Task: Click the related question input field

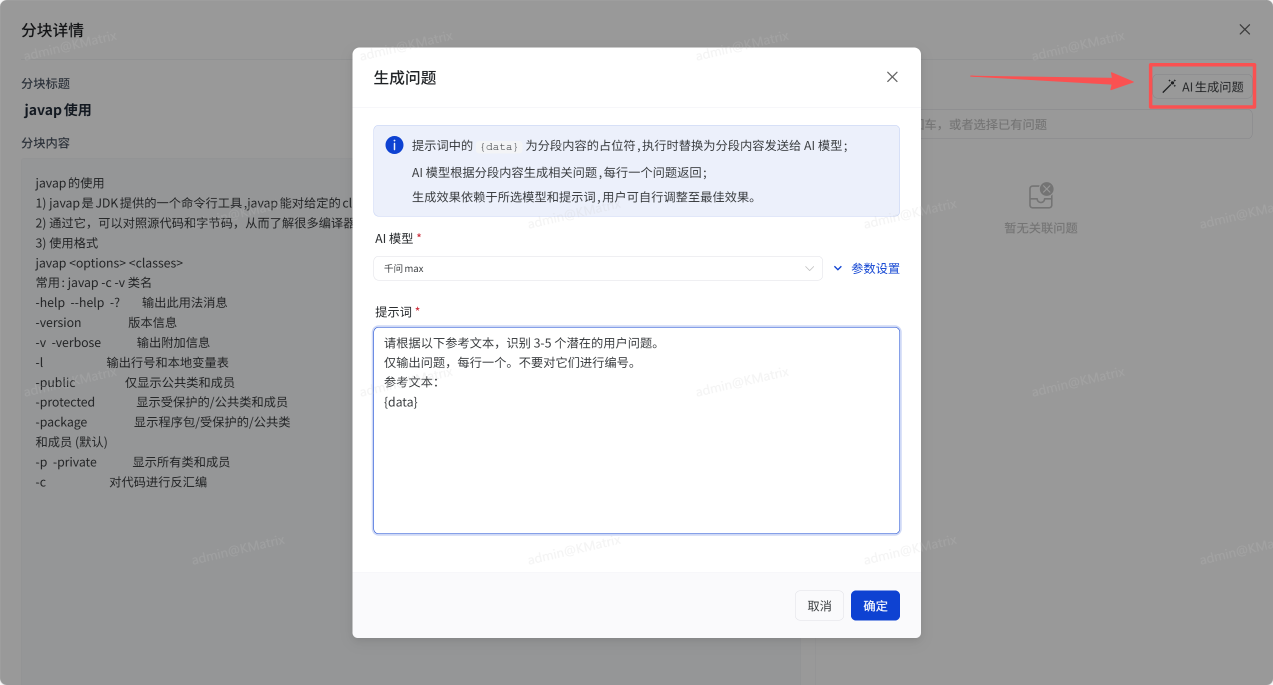Action: [1080, 124]
